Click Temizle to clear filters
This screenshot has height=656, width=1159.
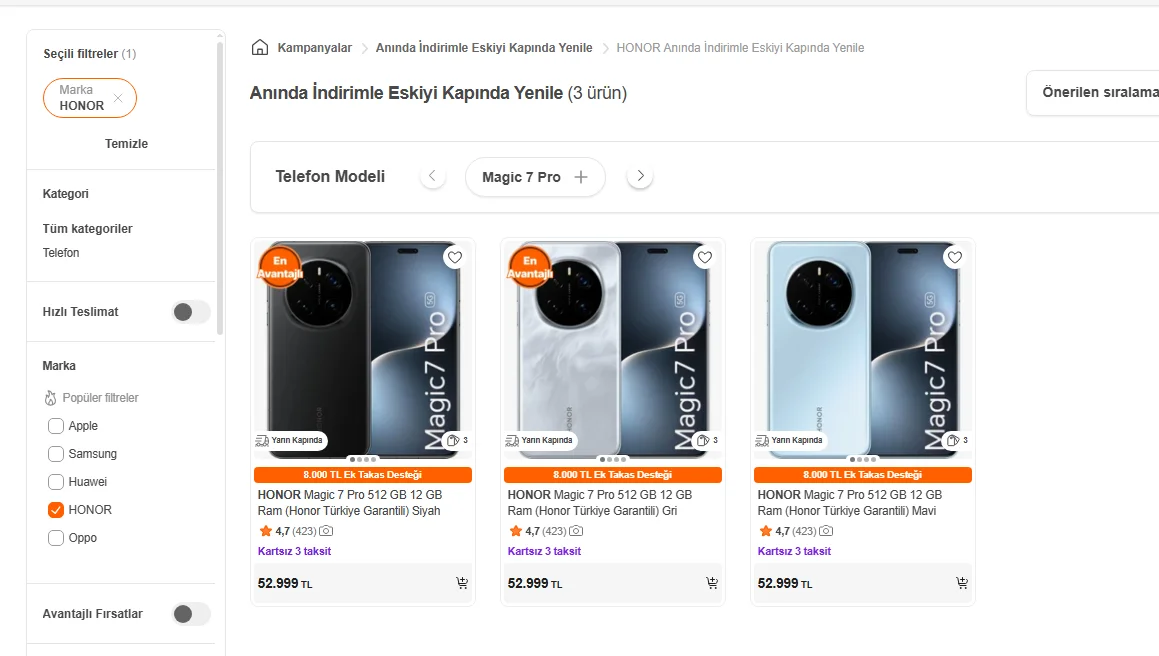click(x=126, y=144)
